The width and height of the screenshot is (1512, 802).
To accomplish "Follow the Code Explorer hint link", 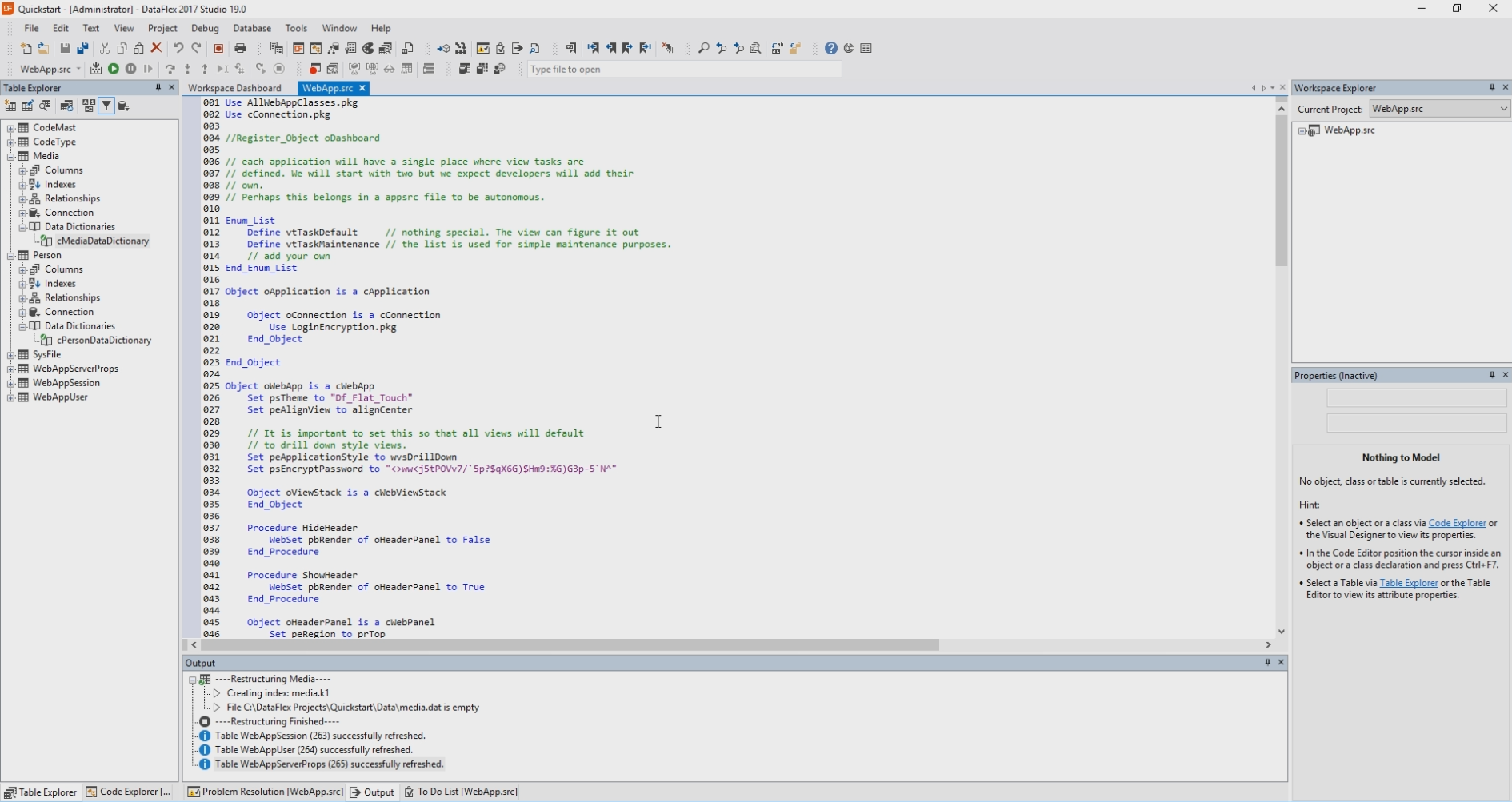I will pyautogui.click(x=1456, y=523).
